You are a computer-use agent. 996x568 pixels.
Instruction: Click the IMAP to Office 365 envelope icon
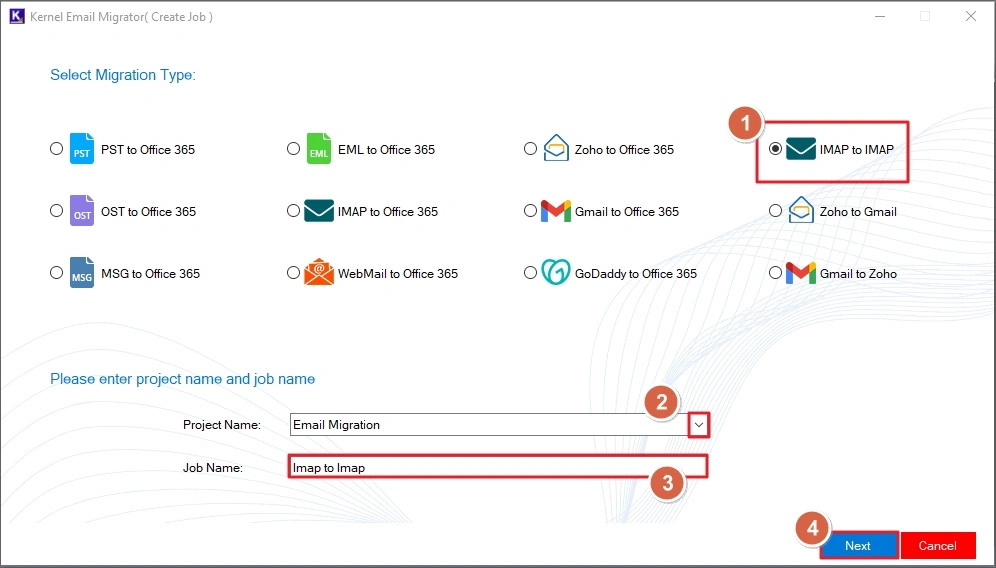(319, 211)
